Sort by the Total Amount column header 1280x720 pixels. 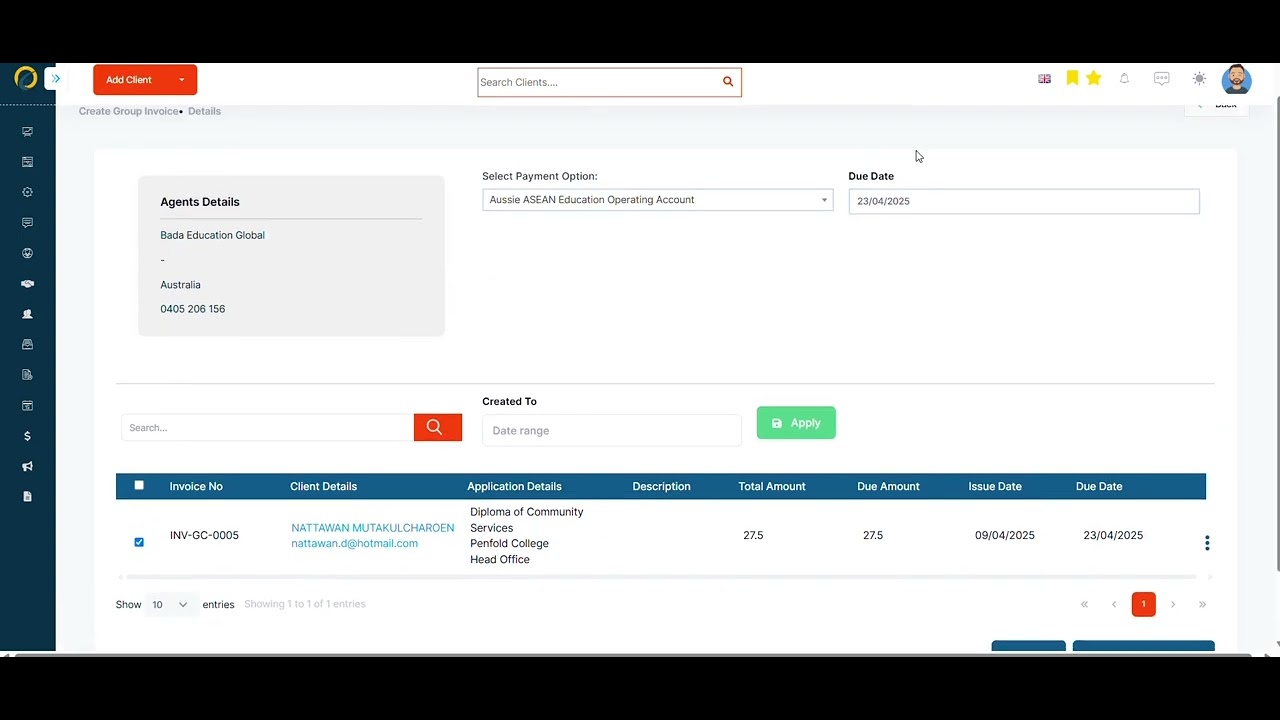pyautogui.click(x=772, y=486)
